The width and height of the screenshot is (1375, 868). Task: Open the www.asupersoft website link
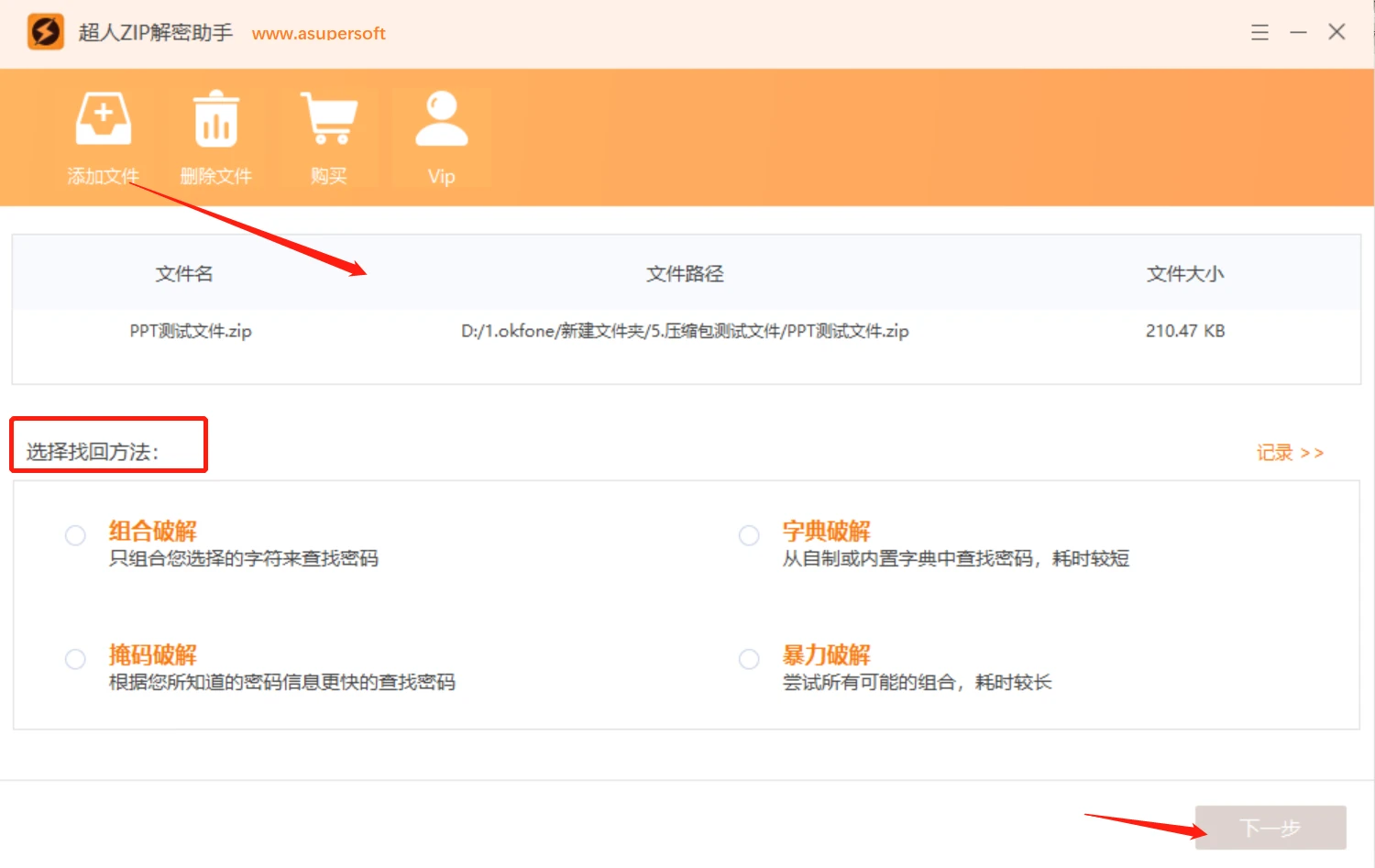(x=318, y=34)
